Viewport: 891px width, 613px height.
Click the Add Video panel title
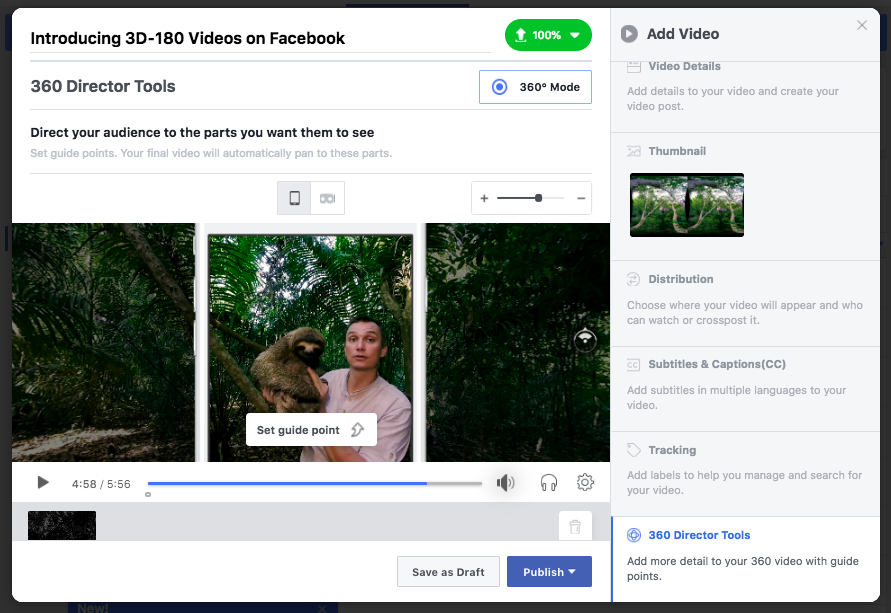683,34
